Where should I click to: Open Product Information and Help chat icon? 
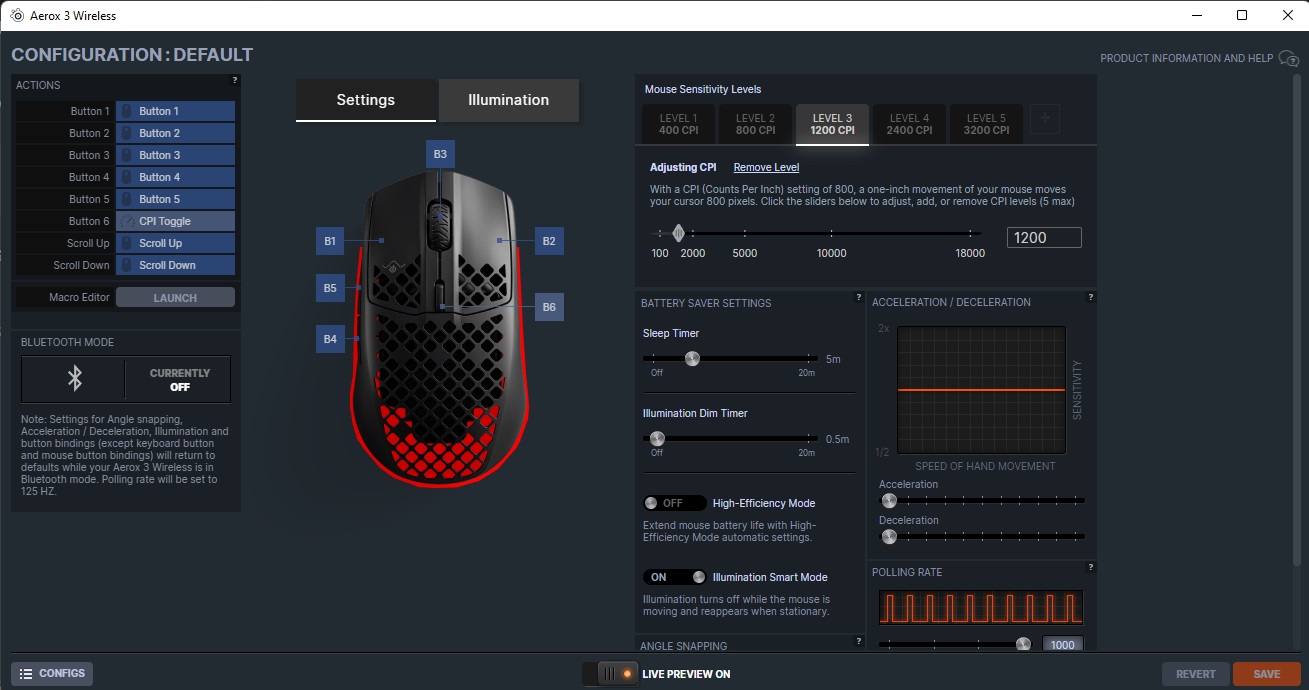click(x=1289, y=59)
